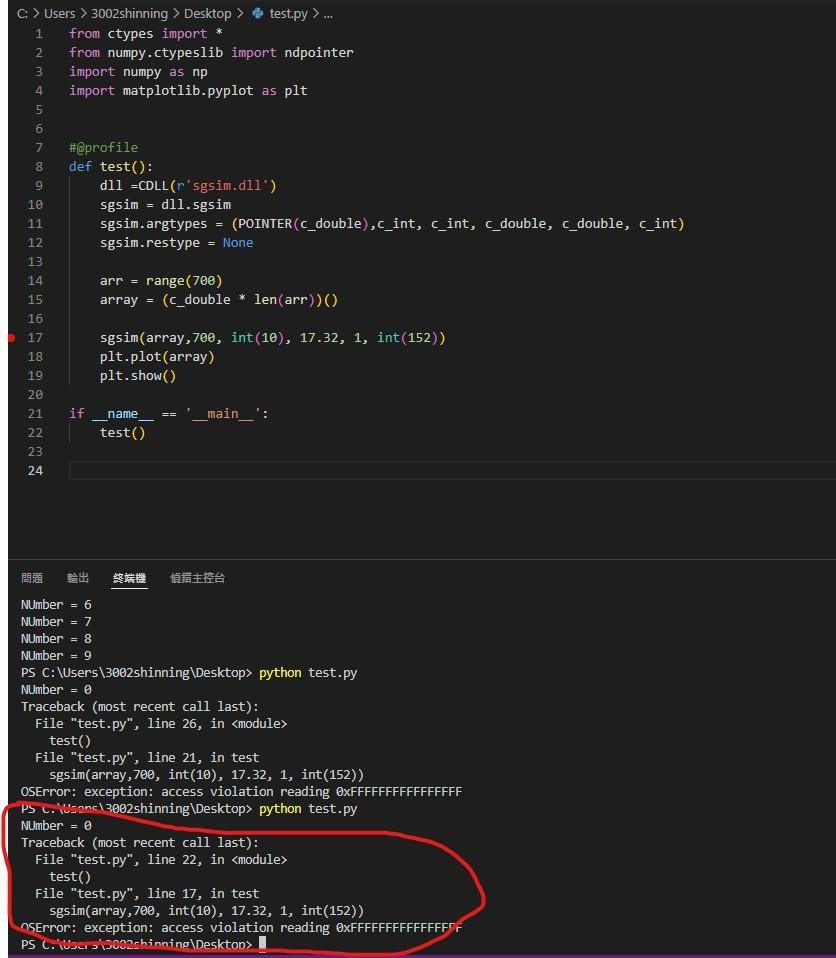Open the 偵錯主控台 (Debug Console) tab
Viewport: 836px width, 958px height.
click(x=196, y=578)
